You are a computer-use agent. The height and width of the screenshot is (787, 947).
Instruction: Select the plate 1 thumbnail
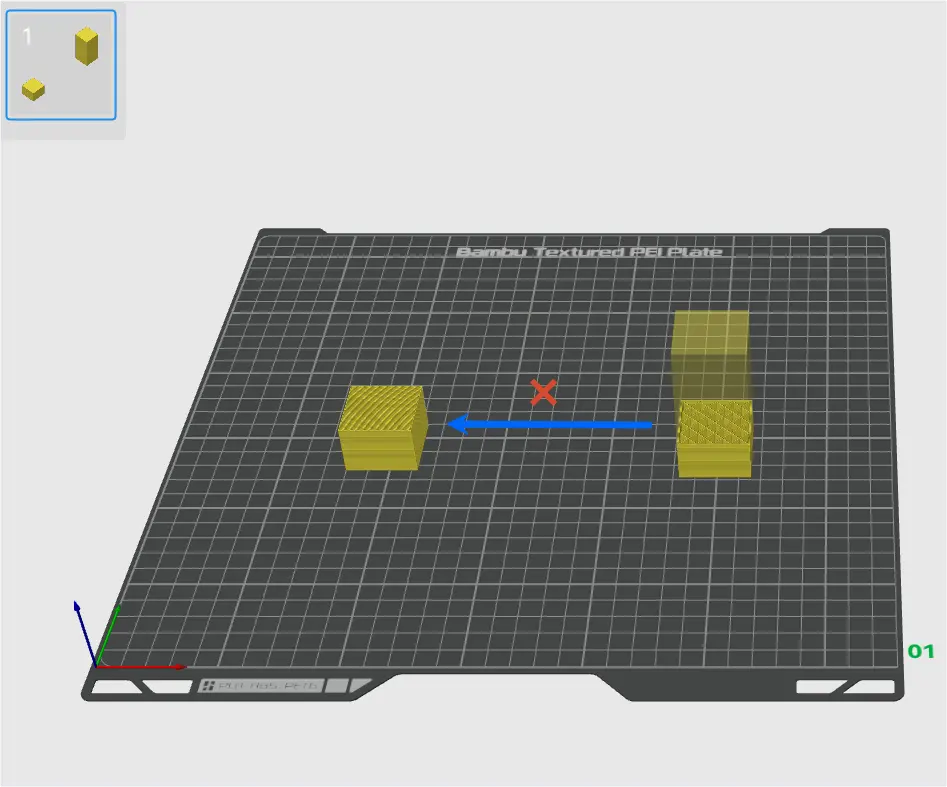click(x=61, y=65)
